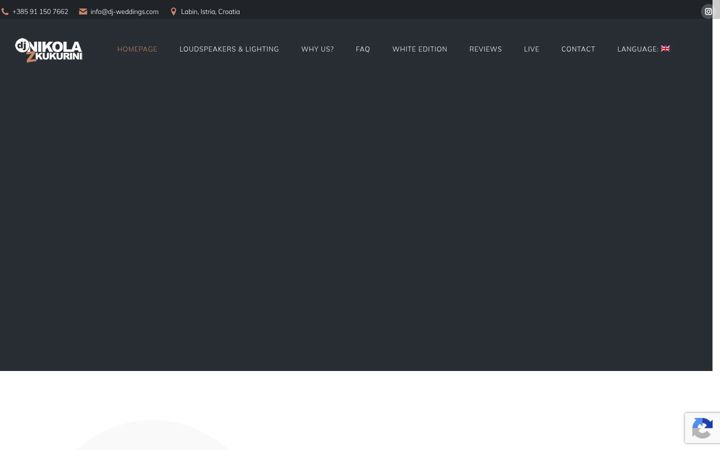Open the Contact page

[578, 49]
